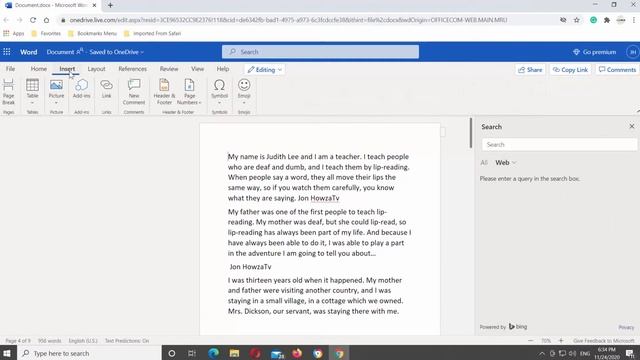Zoom out with the minus button
This screenshot has width=640, height=360.
tap(531, 340)
